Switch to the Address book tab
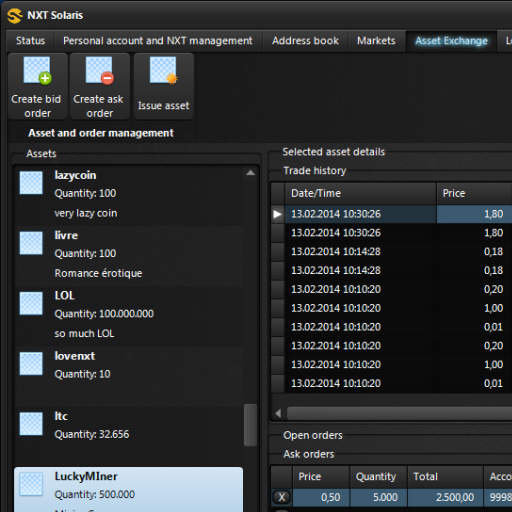Viewport: 512px width, 512px height. tap(305, 41)
